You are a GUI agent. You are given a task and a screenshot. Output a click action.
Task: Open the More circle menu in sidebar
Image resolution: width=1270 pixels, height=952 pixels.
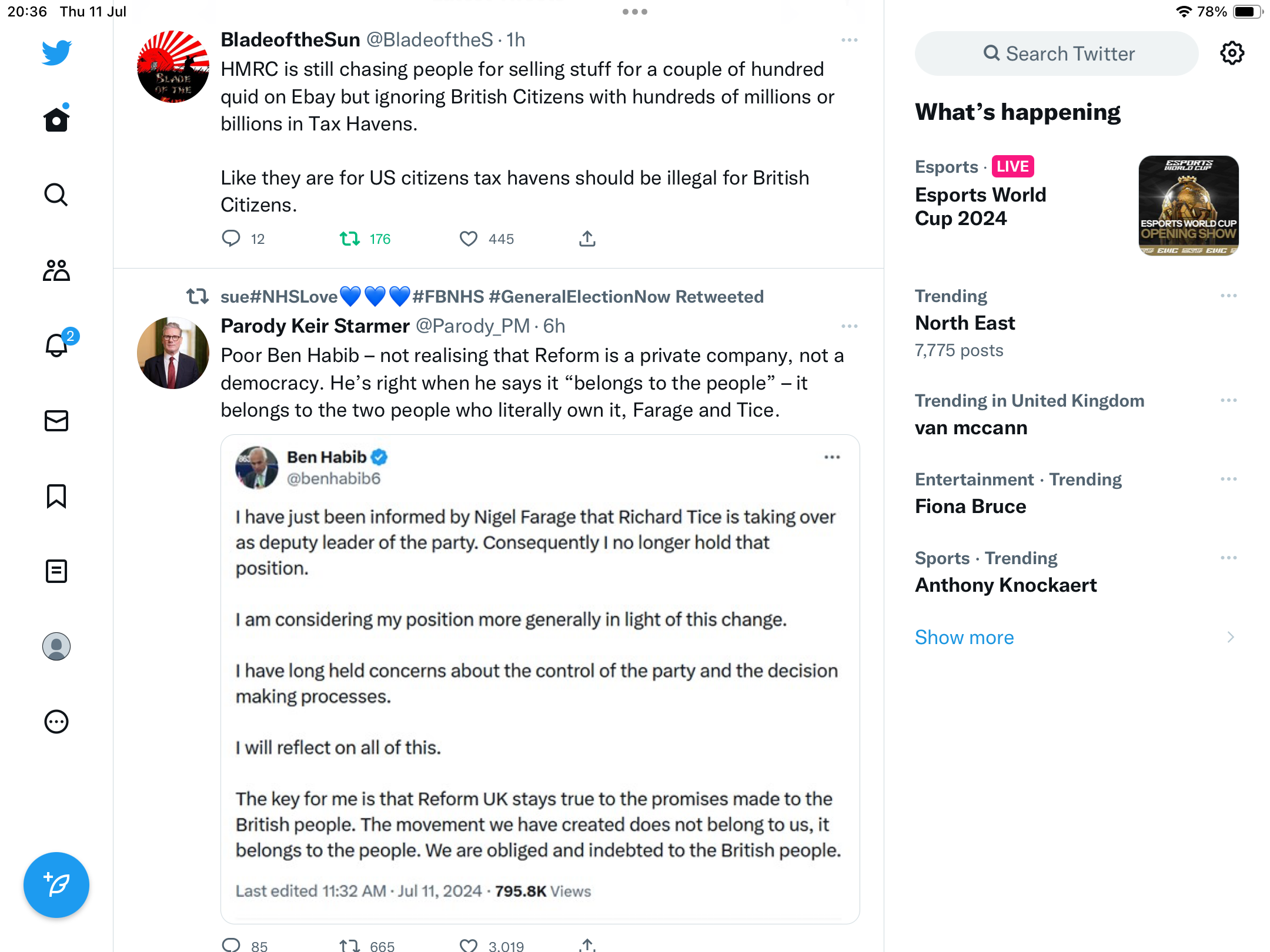[x=56, y=722]
